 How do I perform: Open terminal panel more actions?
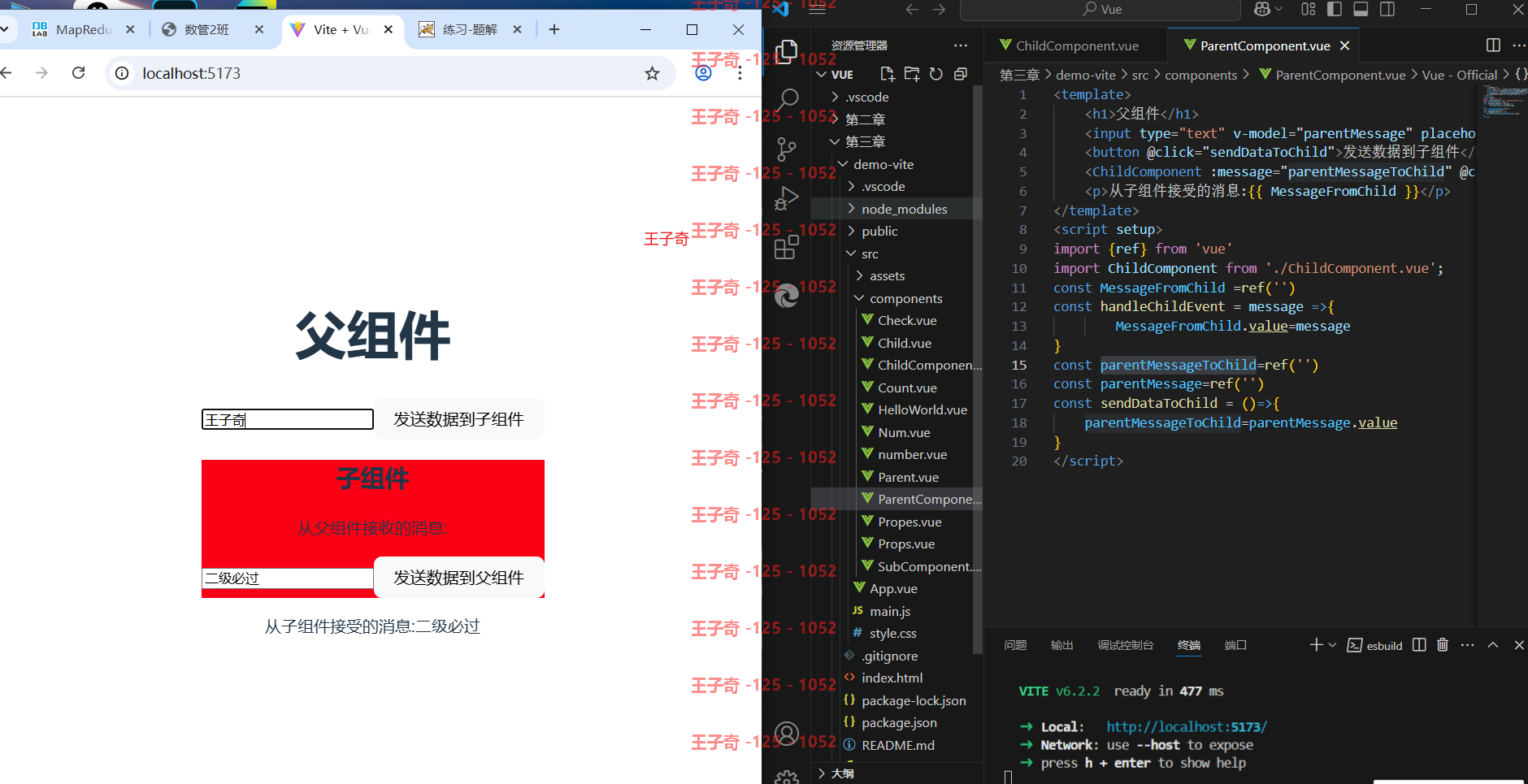1467,645
